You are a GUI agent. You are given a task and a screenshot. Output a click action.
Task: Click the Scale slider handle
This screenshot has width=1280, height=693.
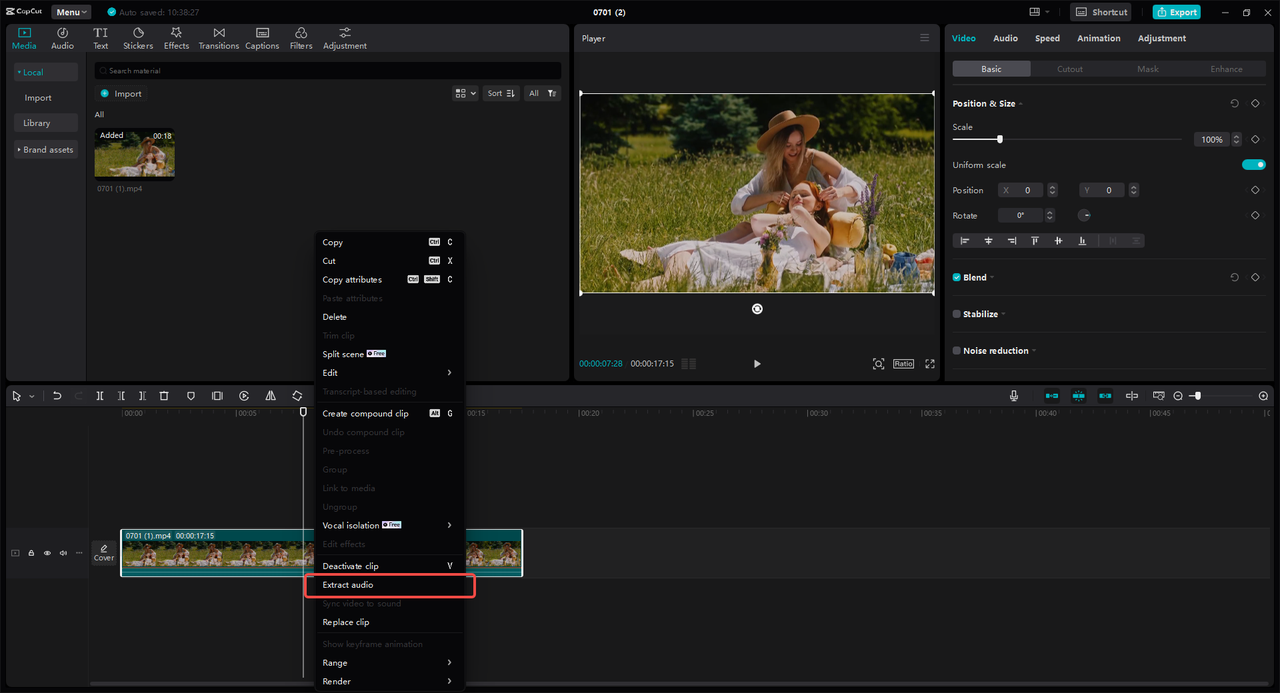[x=999, y=139]
